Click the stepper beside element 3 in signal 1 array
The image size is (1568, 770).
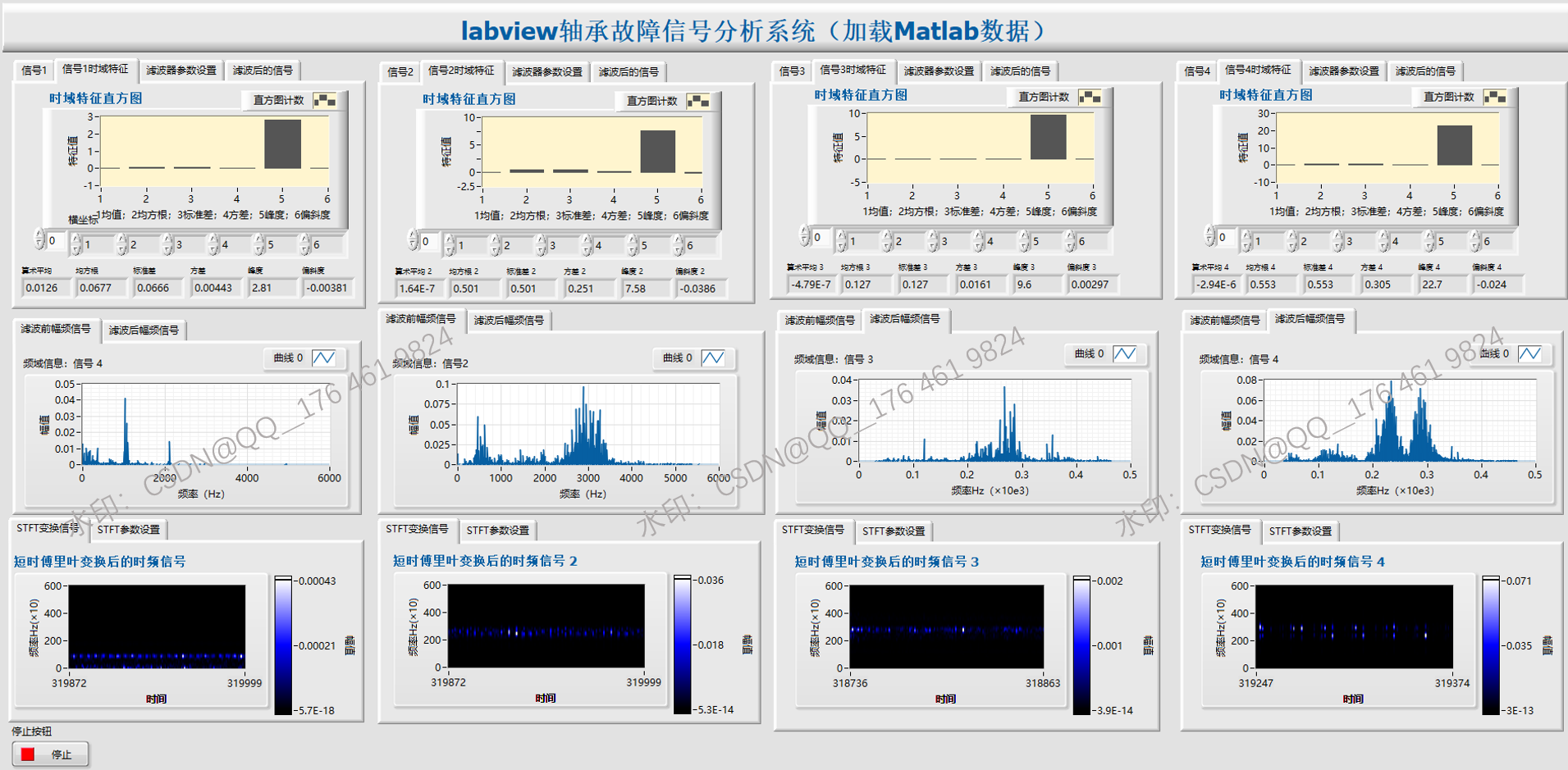click(x=167, y=244)
